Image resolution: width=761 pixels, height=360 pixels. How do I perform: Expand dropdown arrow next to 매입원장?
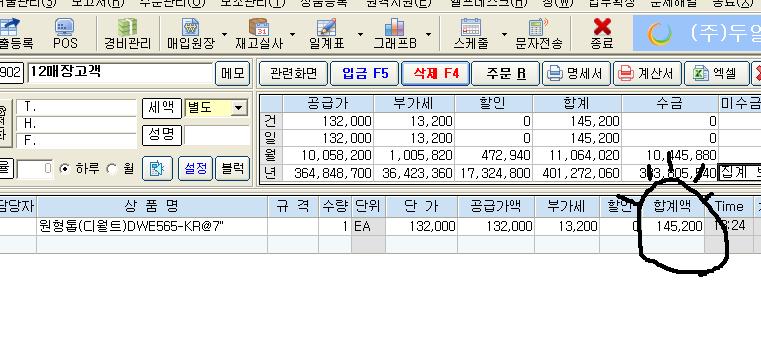pyautogui.click(x=224, y=34)
